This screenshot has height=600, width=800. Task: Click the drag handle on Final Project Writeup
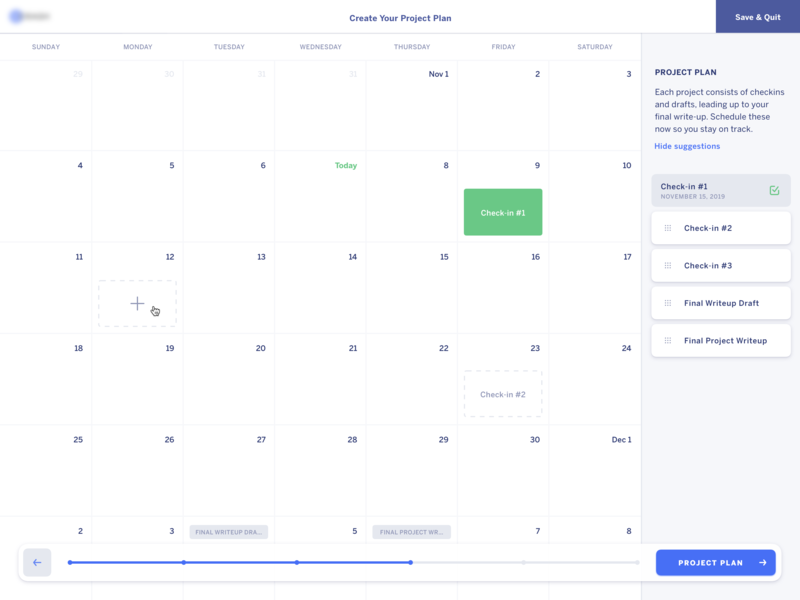tap(668, 340)
